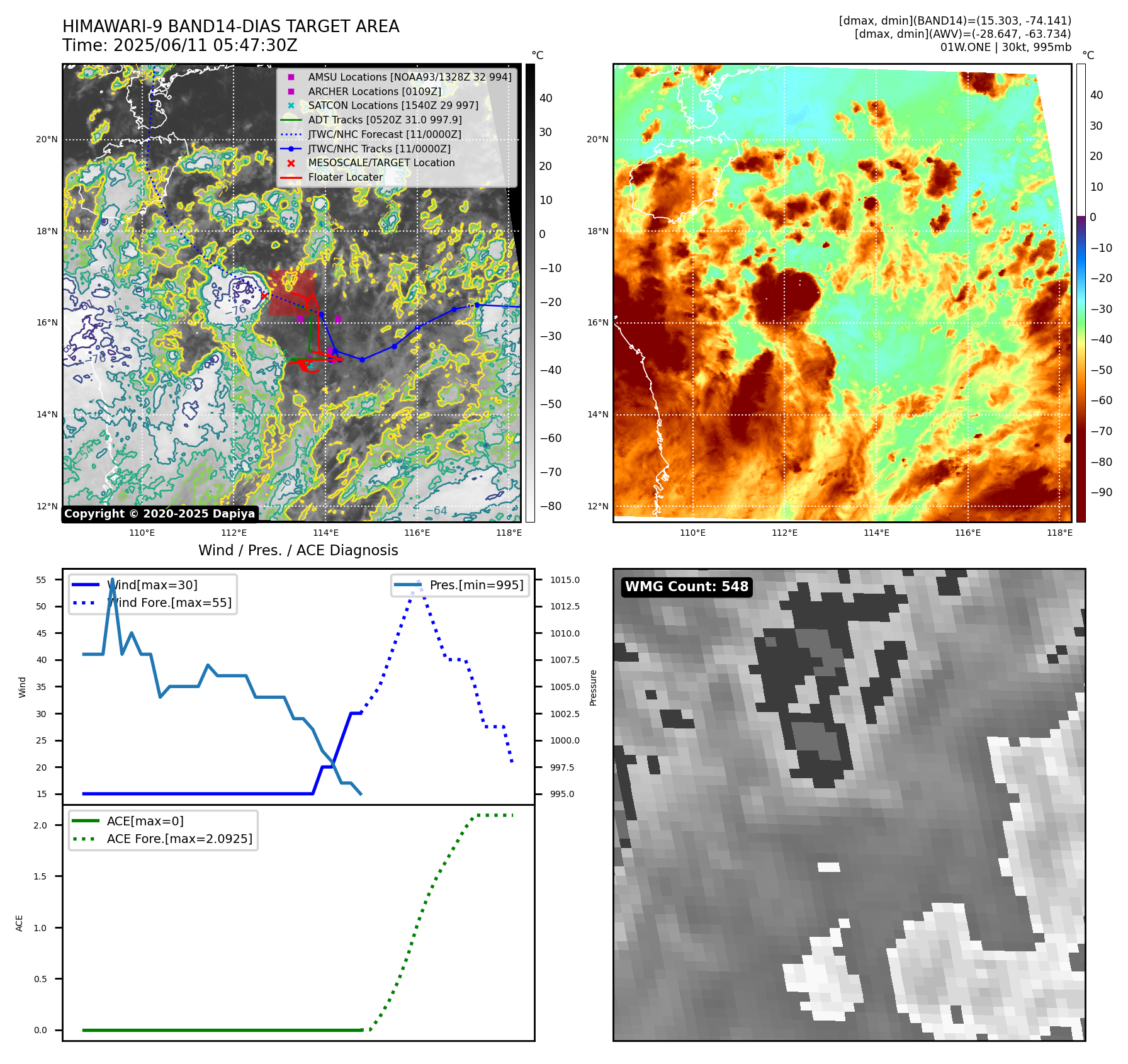Click the WMG grayscale pixel image
The image size is (1128, 1064).
pos(849,805)
